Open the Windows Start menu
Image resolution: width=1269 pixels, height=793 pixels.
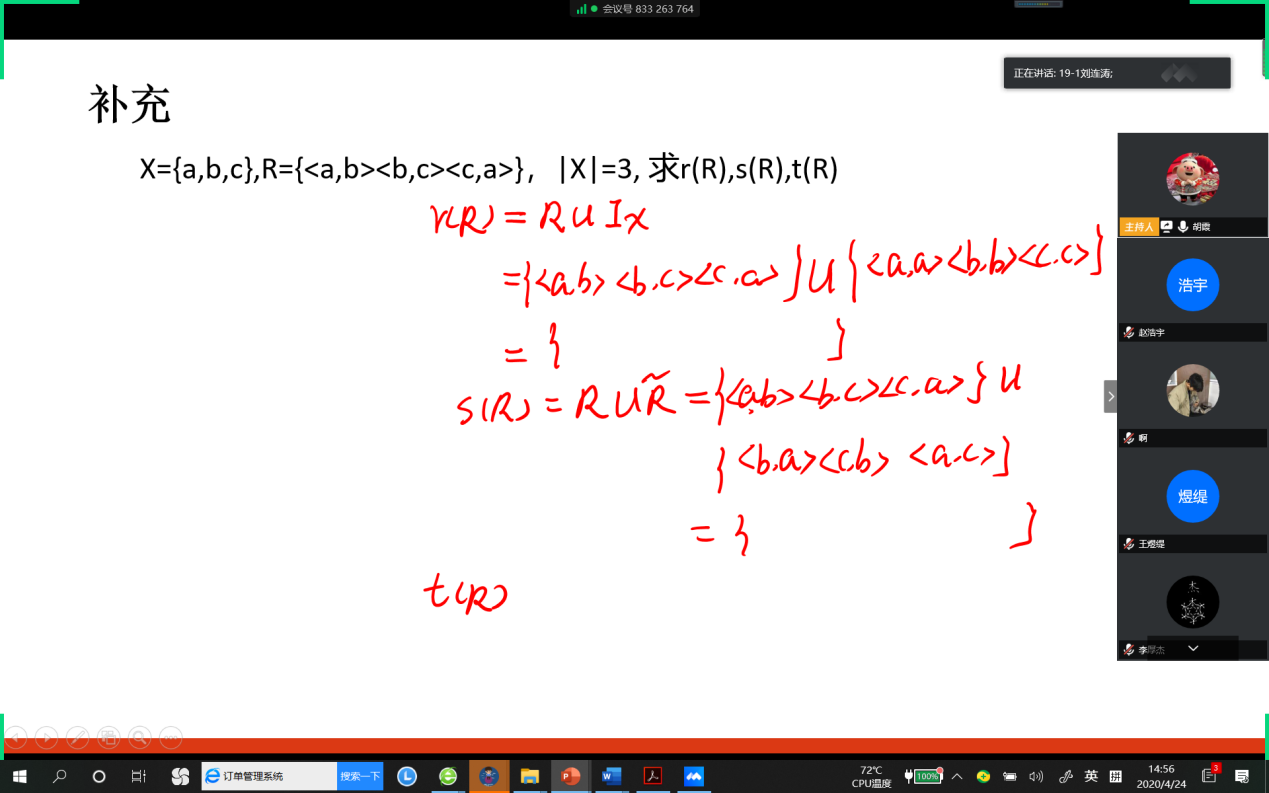(x=19, y=776)
